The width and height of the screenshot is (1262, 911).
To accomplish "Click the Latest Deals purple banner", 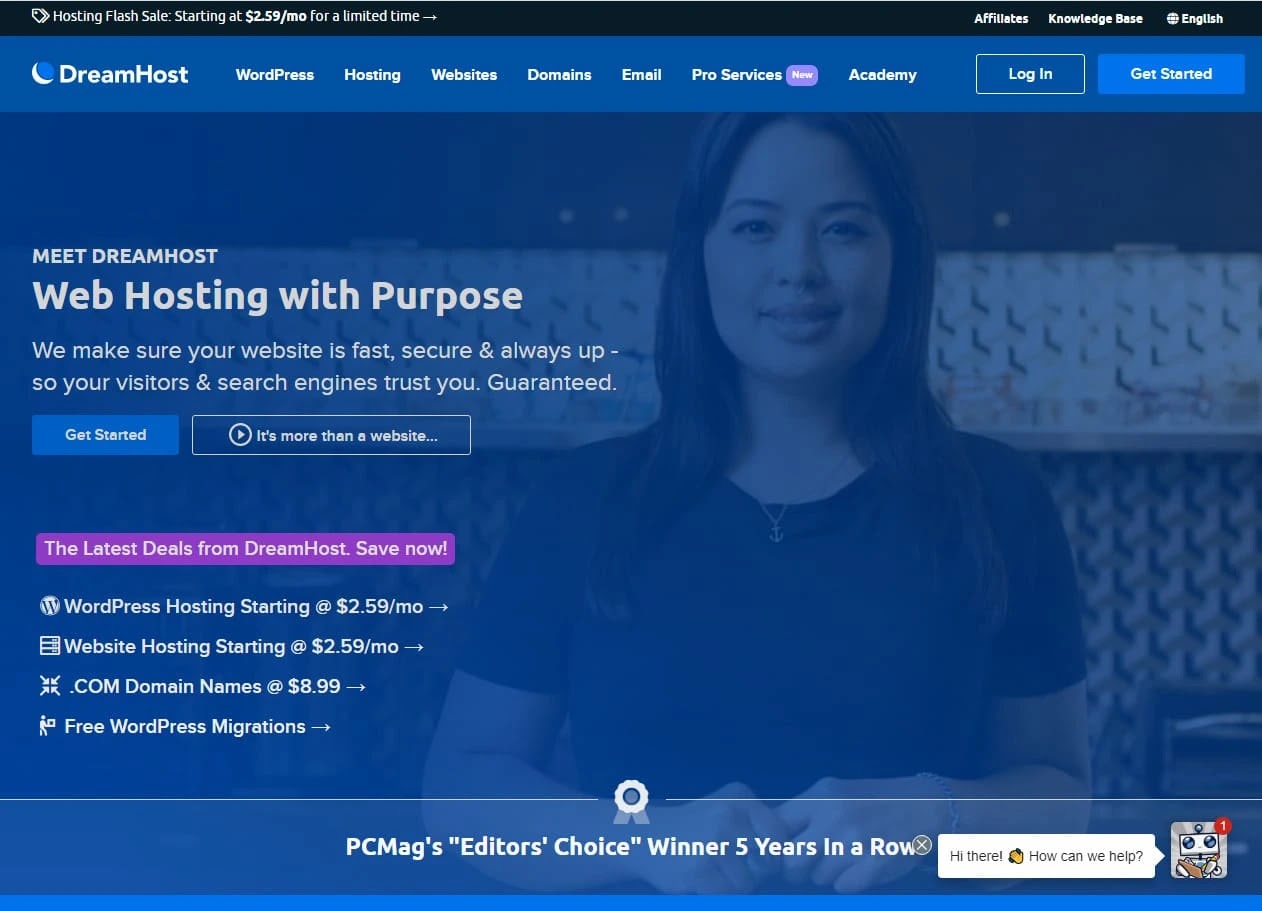I will coord(245,548).
